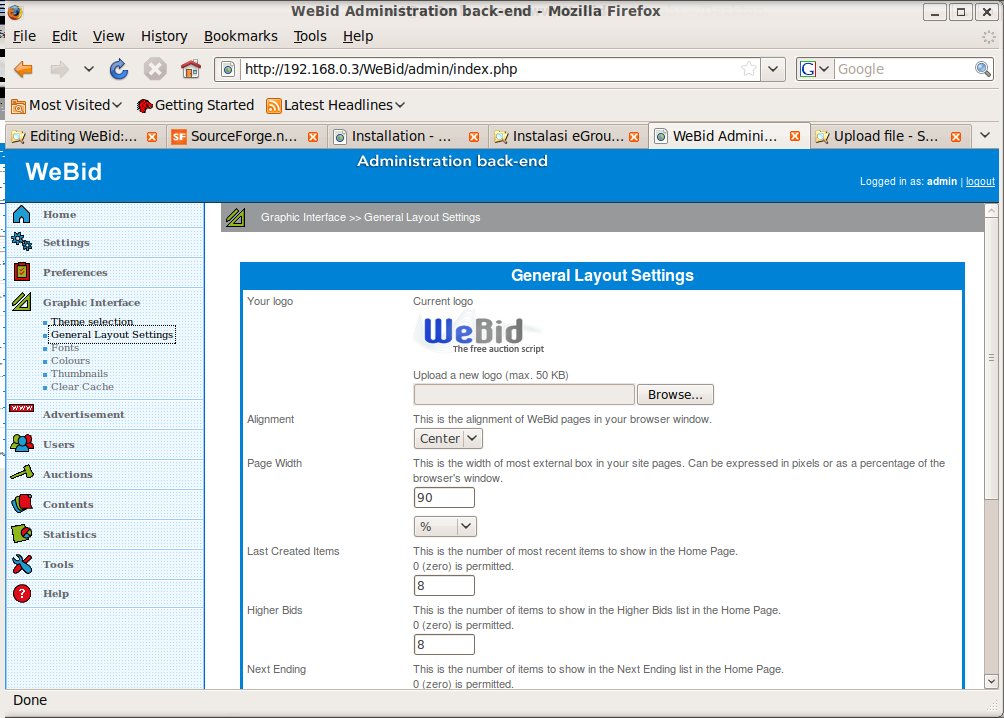The image size is (1004, 718).
Task: Click the Tools wrench icon
Action: (22, 564)
